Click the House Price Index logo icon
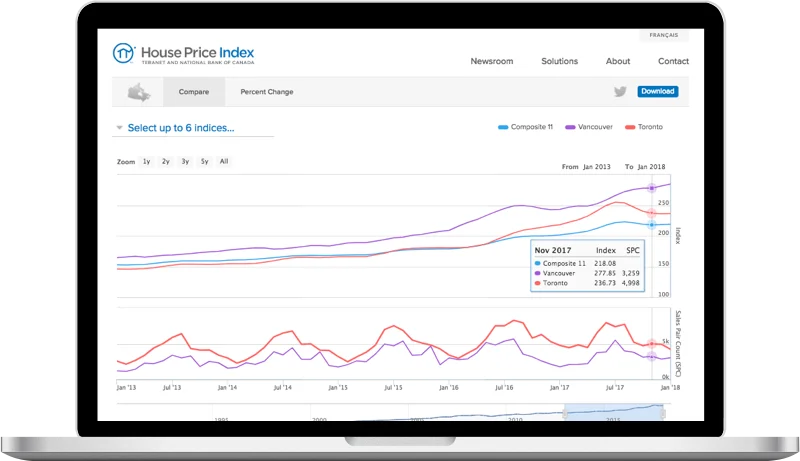Image resolution: width=800 pixels, height=461 pixels. pos(125,54)
